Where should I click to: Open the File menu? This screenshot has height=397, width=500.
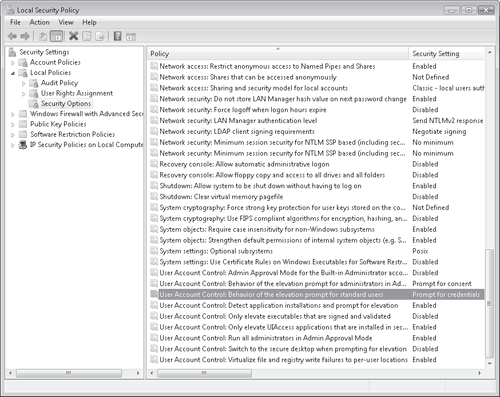[15, 22]
